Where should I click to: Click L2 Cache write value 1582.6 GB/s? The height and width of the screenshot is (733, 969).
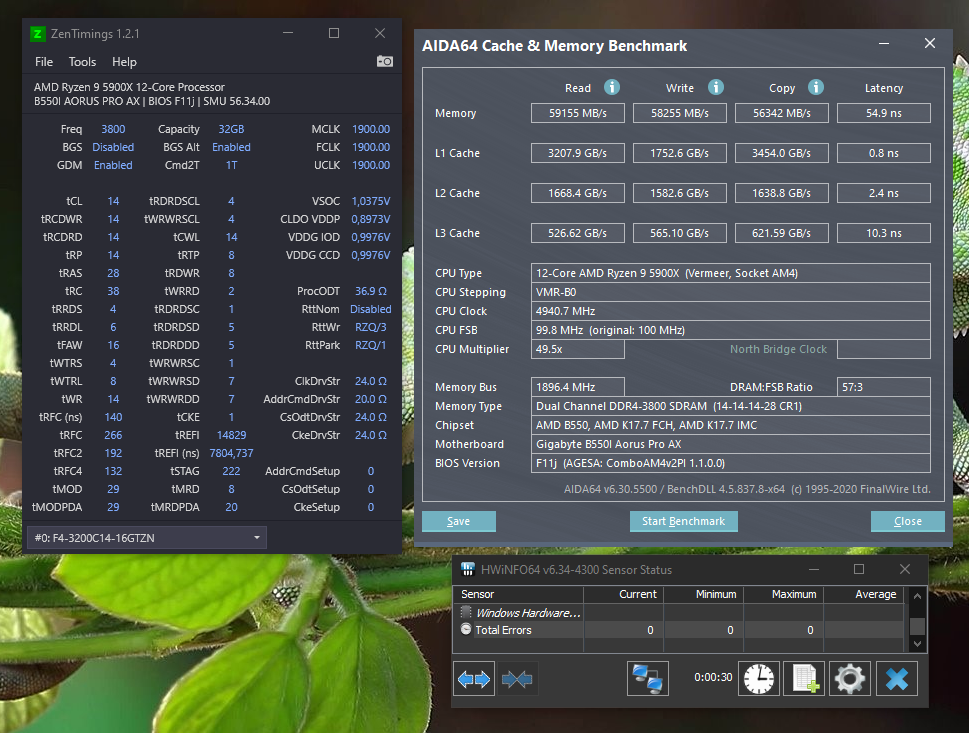tap(680, 193)
